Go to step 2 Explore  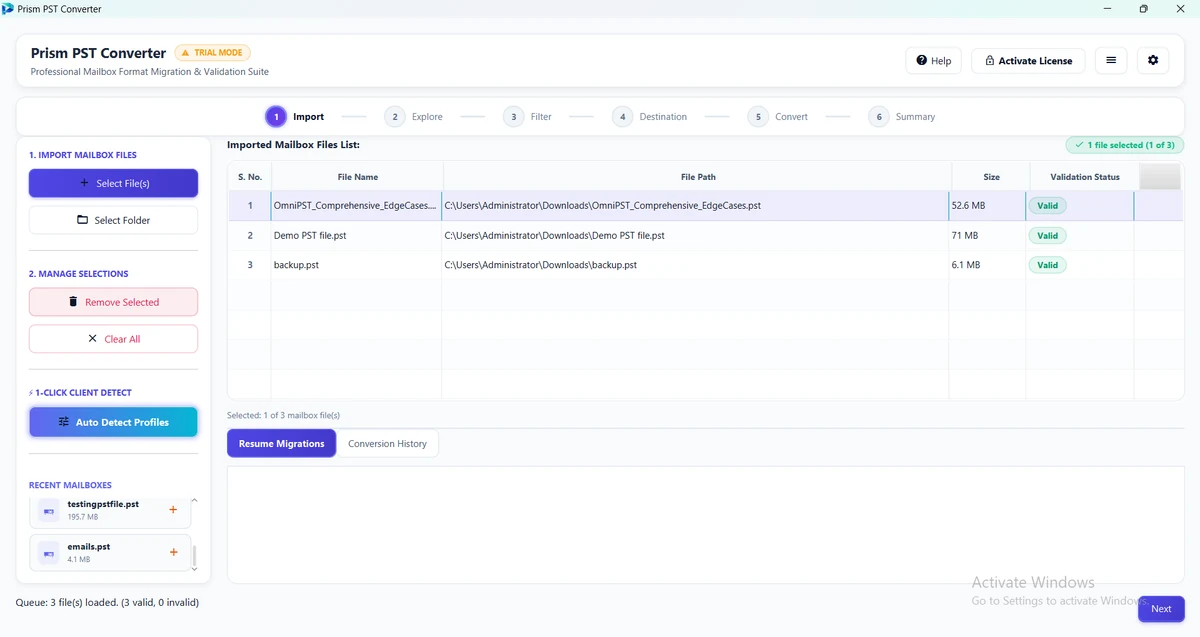tap(413, 117)
